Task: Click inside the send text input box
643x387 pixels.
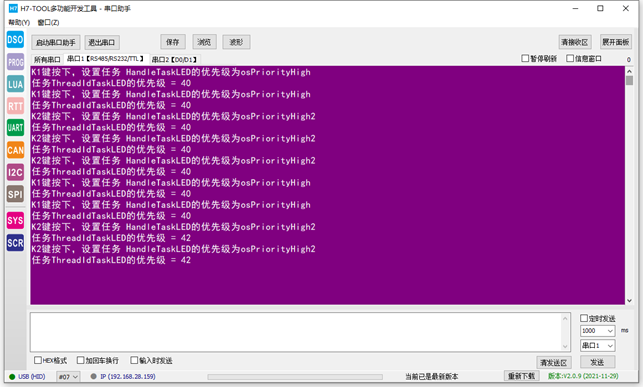Action: (296, 332)
